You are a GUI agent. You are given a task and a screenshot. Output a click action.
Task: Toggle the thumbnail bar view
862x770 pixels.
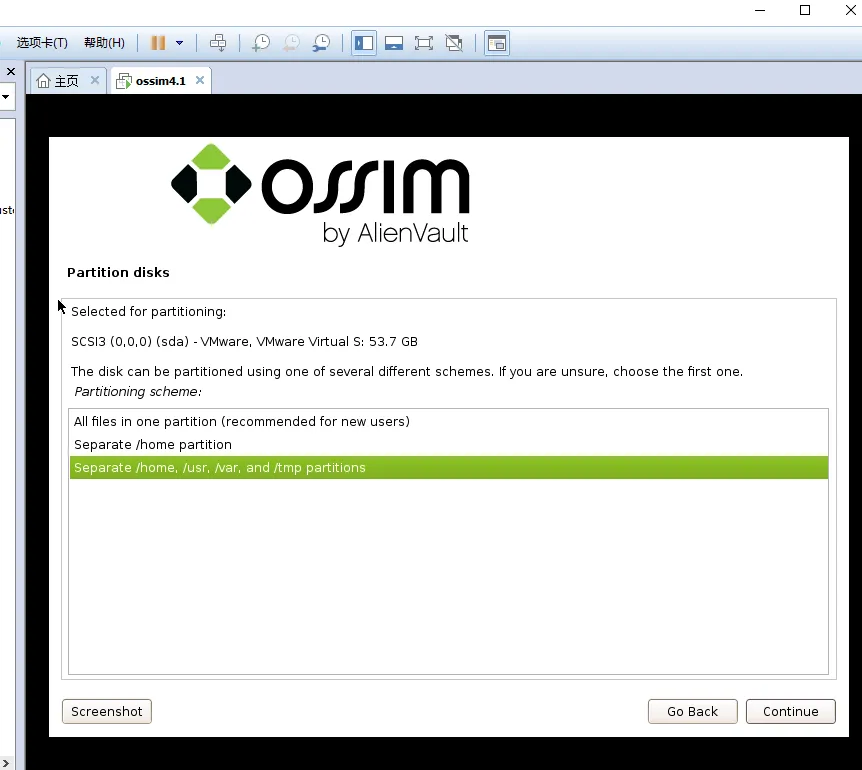[394, 43]
